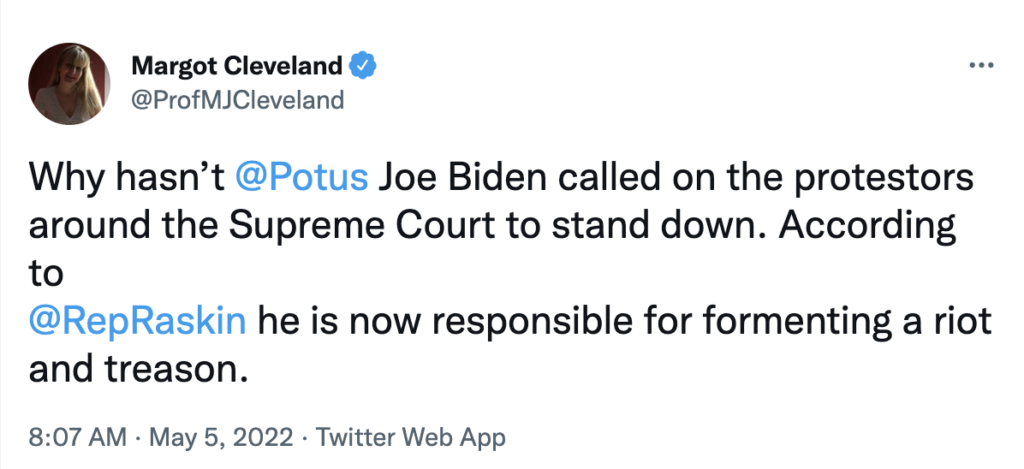Click the 8:07 AM timestamp
This screenshot has height=469, width=1024.
point(77,437)
